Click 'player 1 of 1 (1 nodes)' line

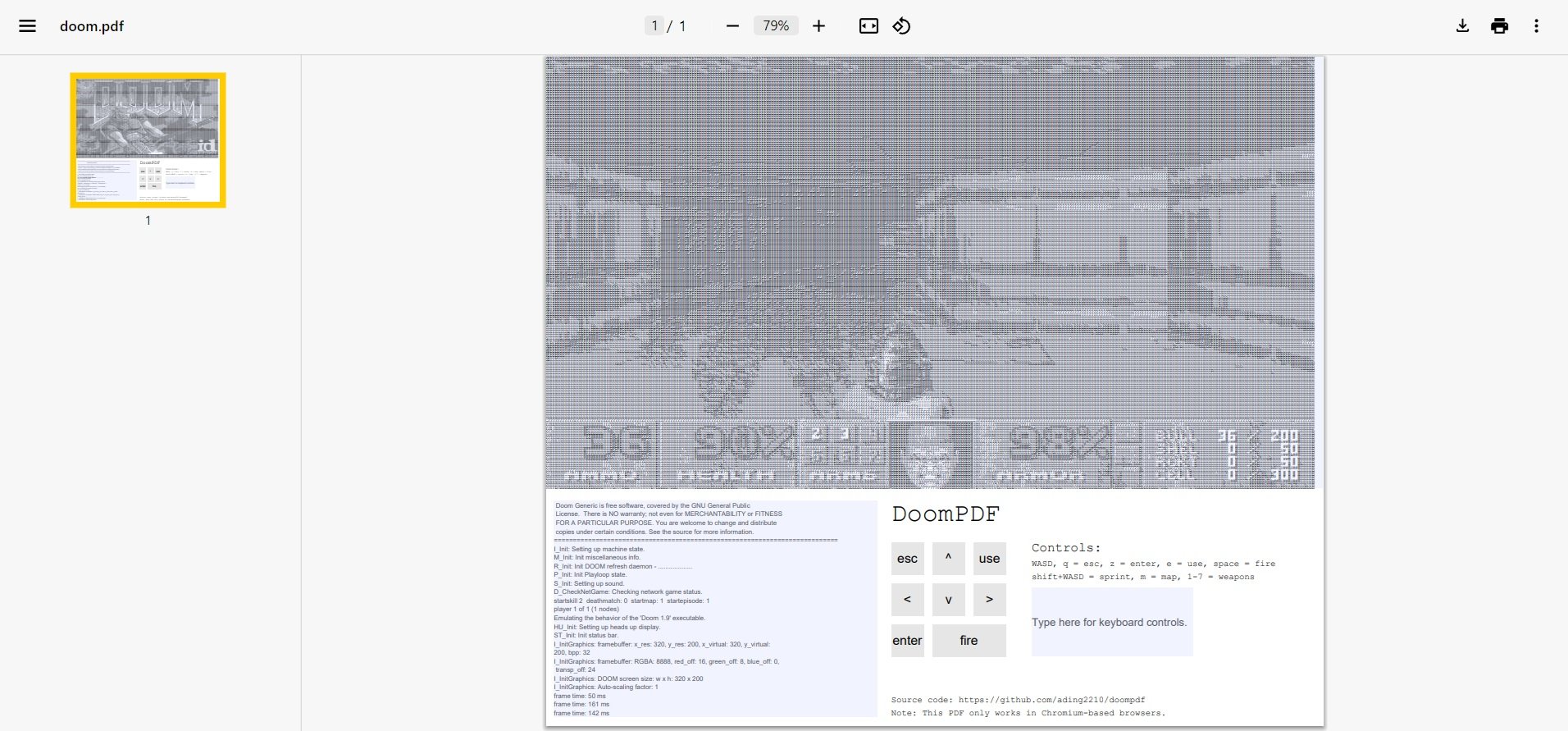pos(586,609)
